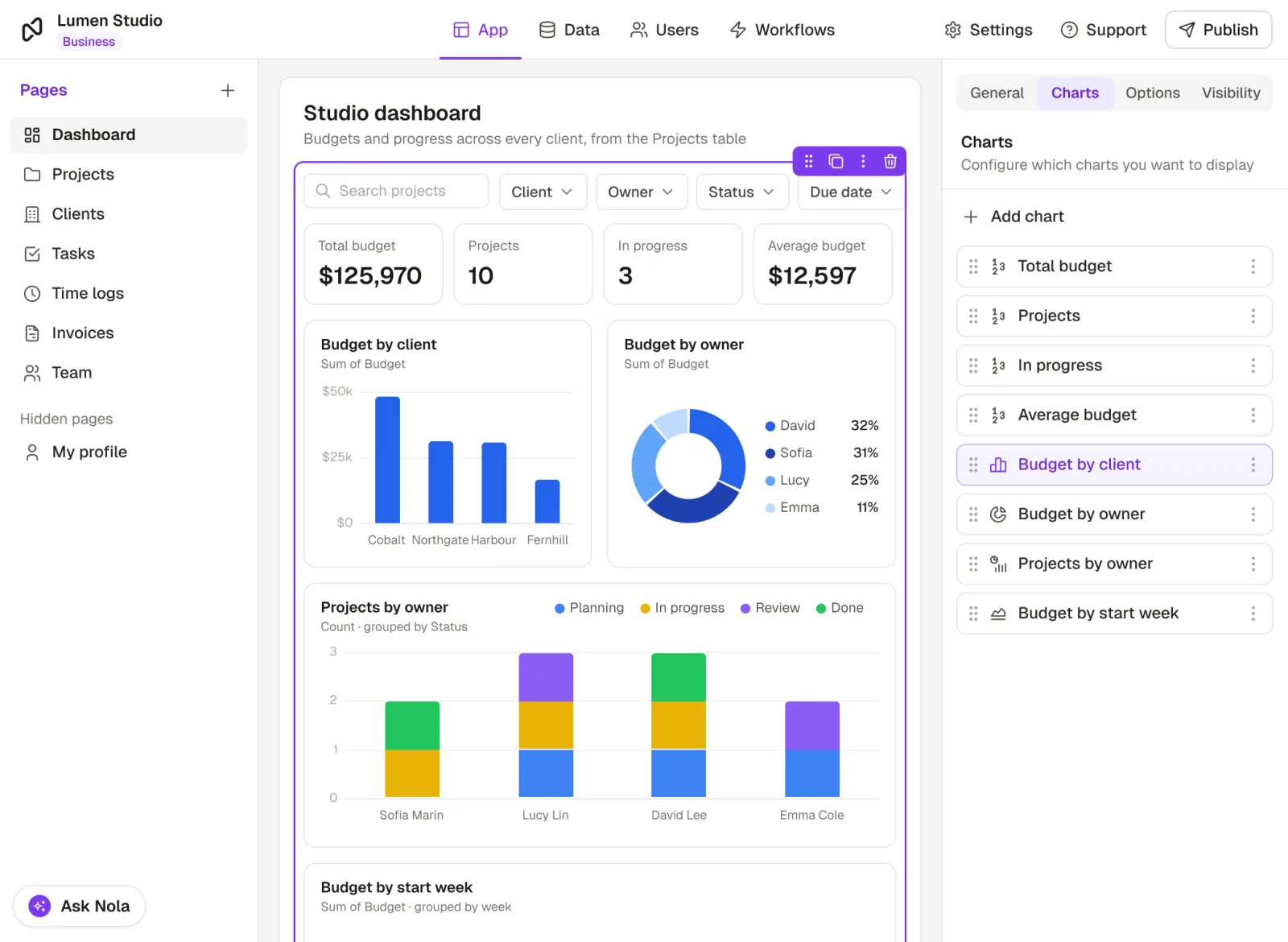The image size is (1288, 942).
Task: Expand the Status filter dropdown
Action: pyautogui.click(x=741, y=192)
